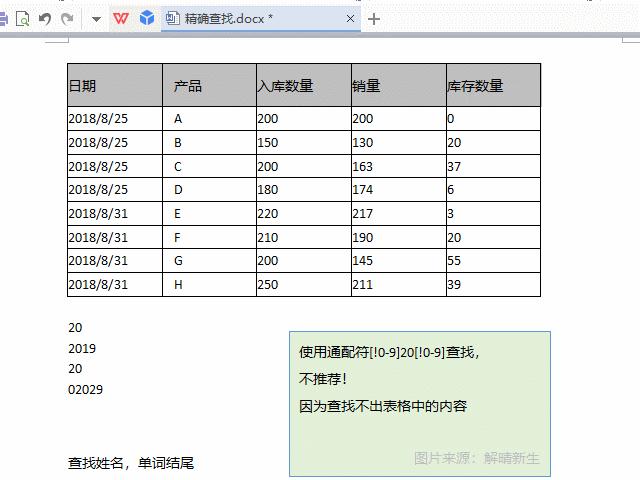Screen dimensions: 640x480
Task: Click the print preview icon
Action: click(x=22, y=19)
